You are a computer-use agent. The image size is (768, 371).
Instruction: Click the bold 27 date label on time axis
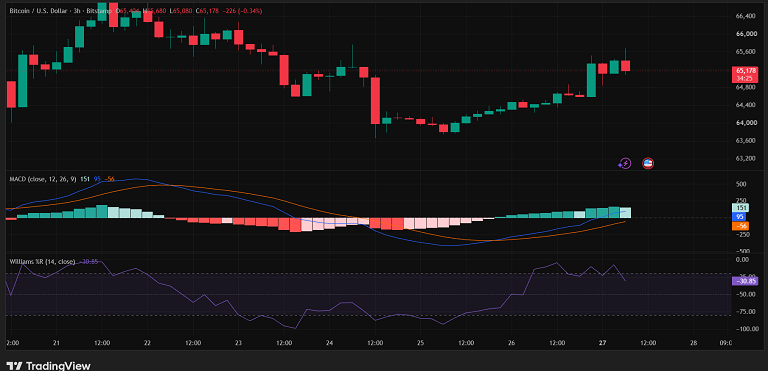pos(603,343)
